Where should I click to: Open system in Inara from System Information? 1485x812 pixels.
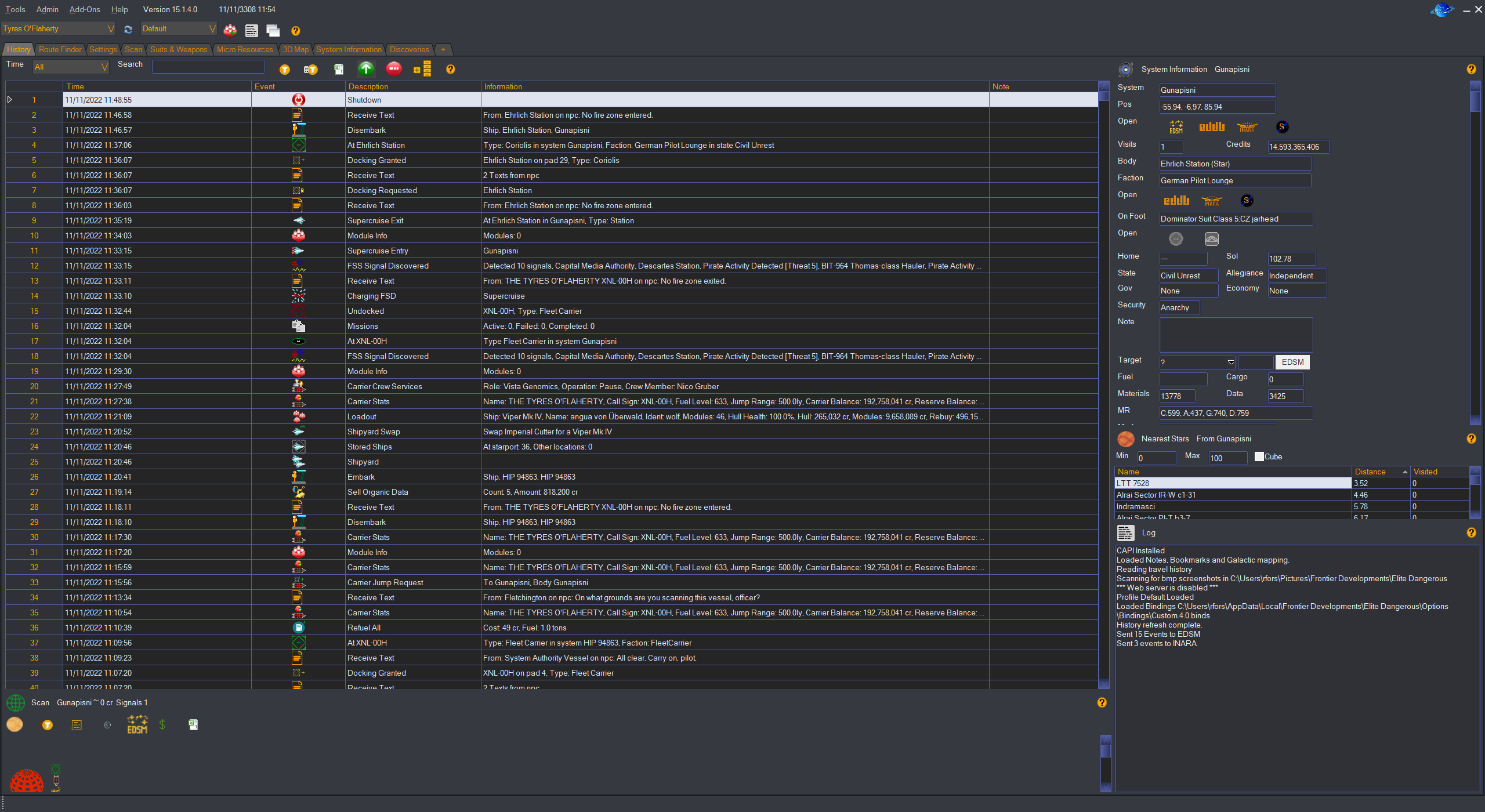[1247, 127]
